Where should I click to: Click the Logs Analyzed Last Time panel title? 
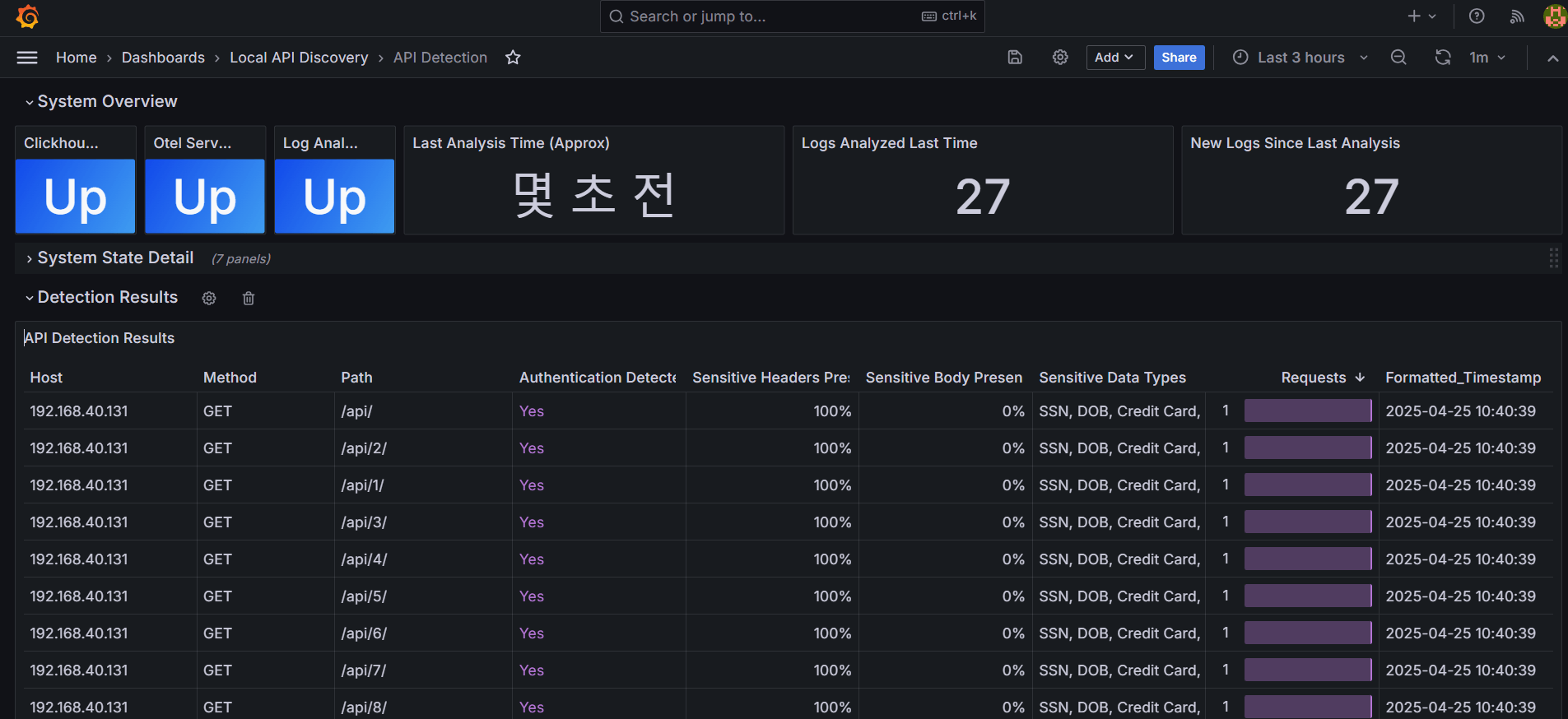(889, 143)
